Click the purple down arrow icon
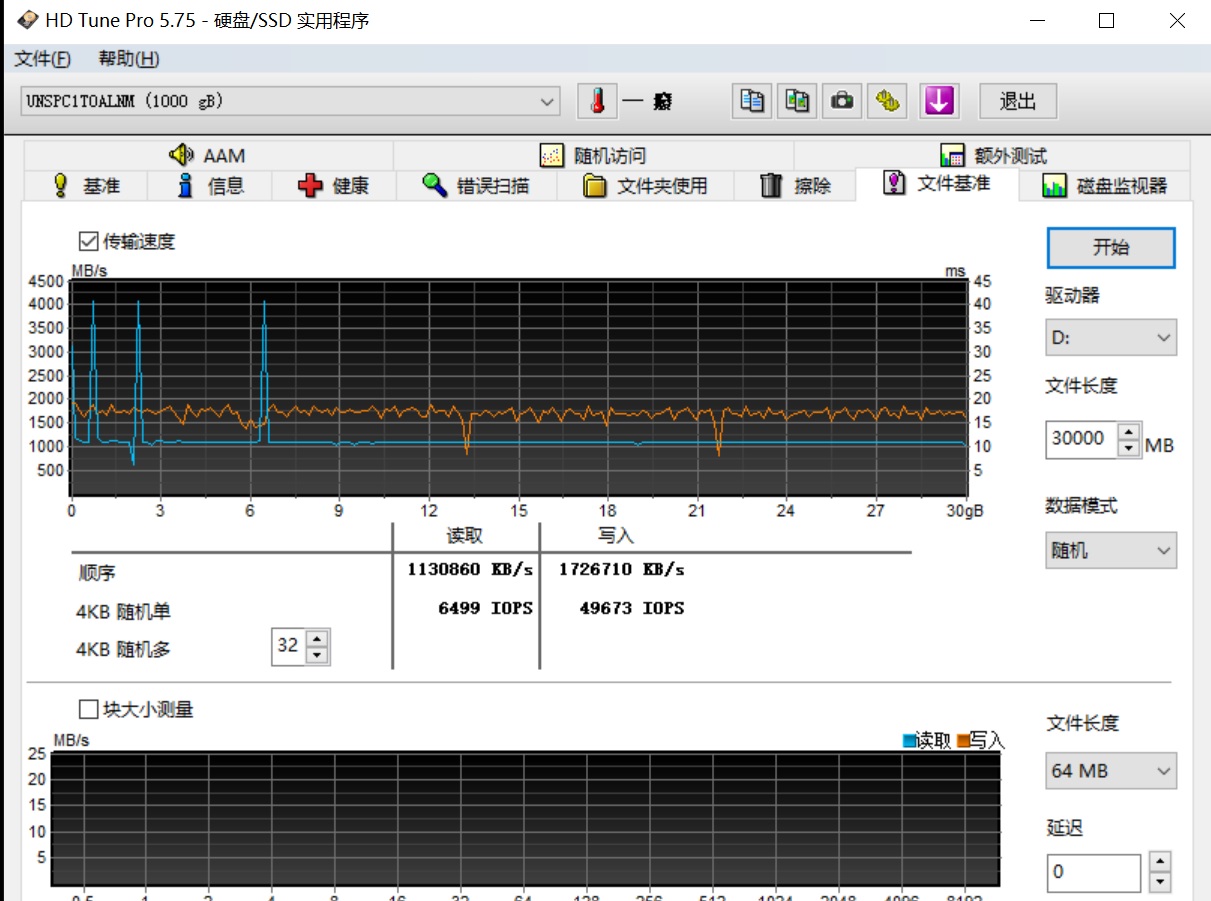Image resolution: width=1211 pixels, height=901 pixels. 938,101
